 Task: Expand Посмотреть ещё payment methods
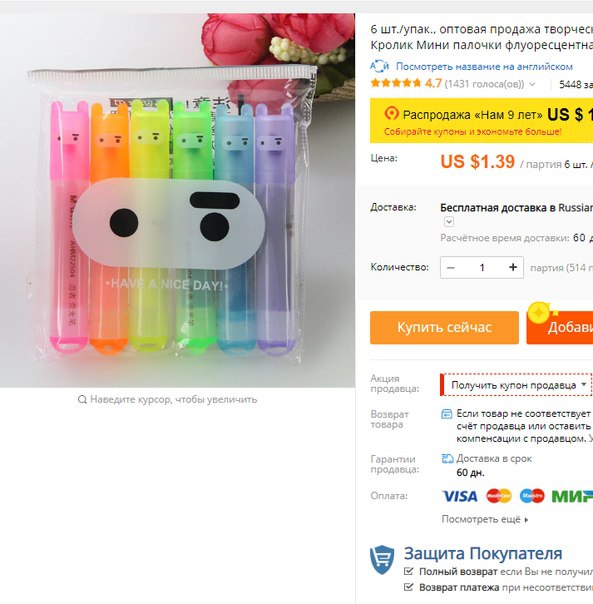tap(485, 519)
